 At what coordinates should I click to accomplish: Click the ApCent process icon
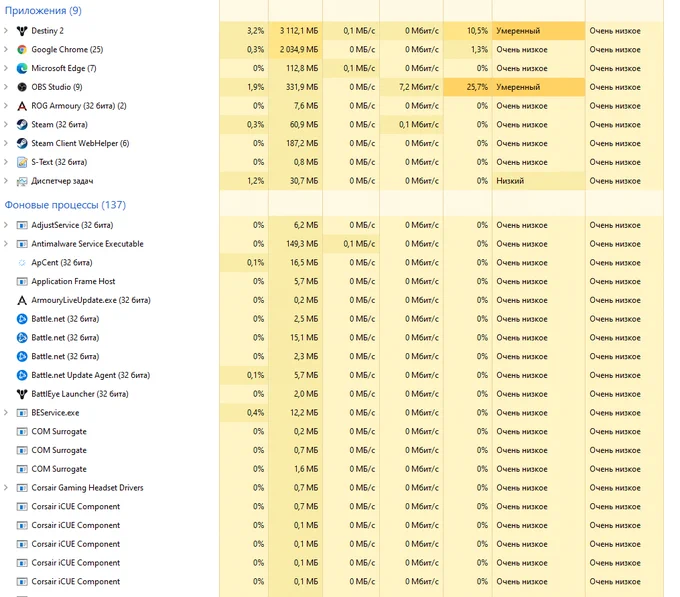point(22,263)
